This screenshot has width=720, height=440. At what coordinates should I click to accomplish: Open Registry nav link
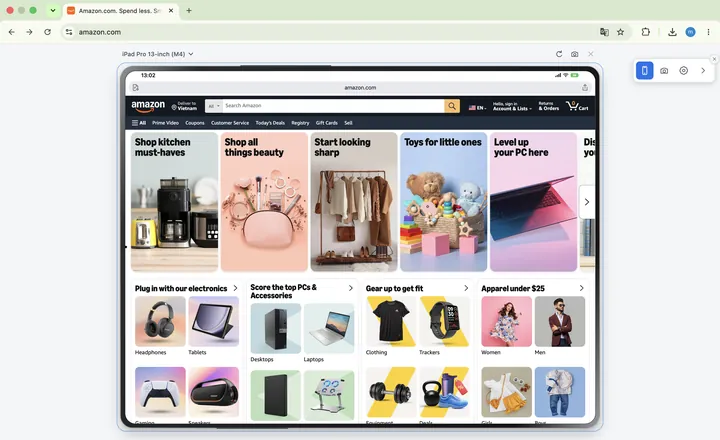pyautogui.click(x=300, y=123)
